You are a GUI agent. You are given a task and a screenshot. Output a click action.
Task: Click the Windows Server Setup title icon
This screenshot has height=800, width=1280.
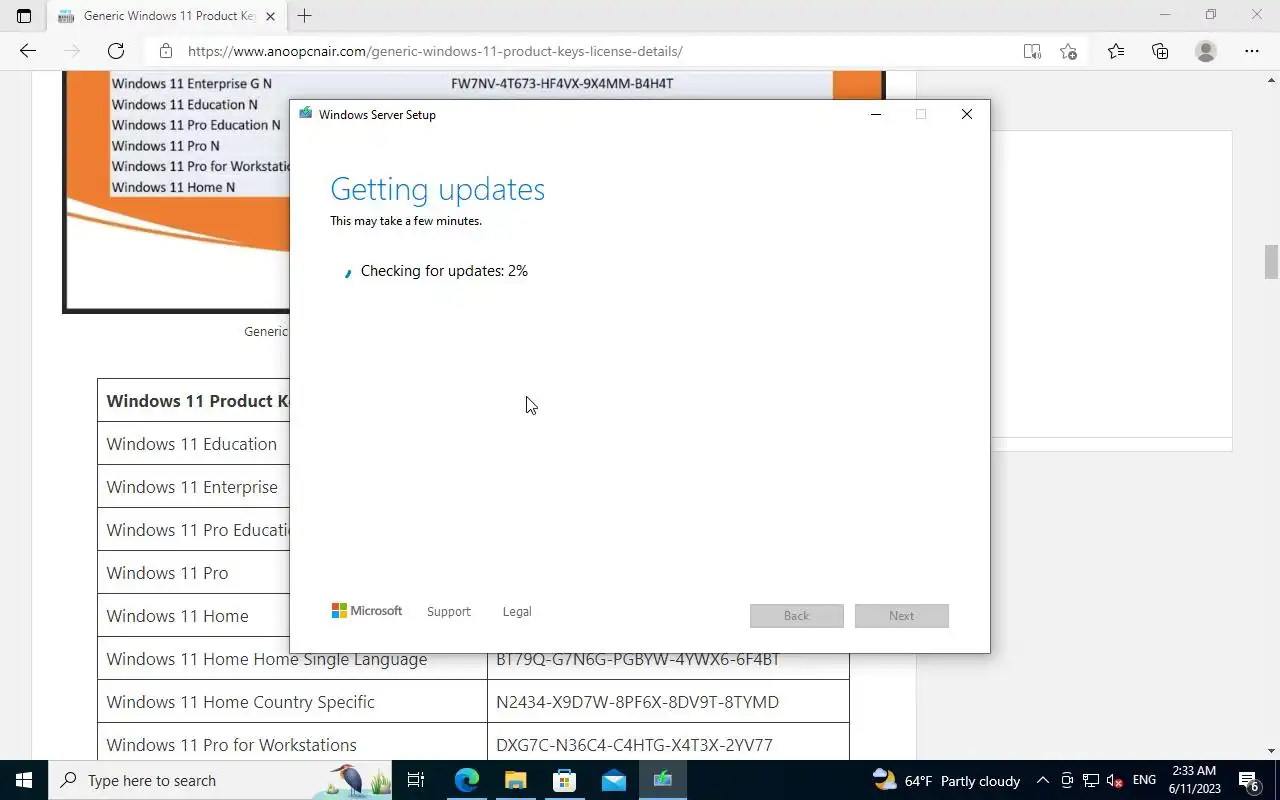(306, 114)
